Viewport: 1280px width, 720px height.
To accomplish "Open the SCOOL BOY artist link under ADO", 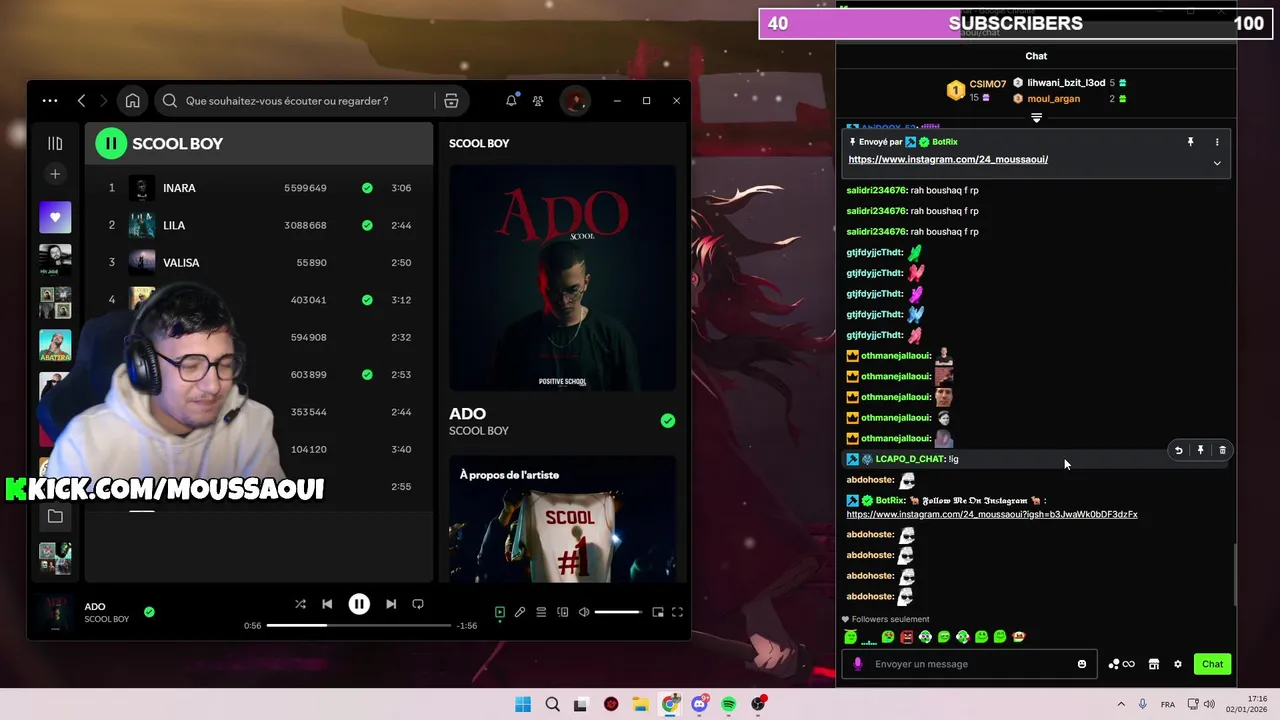I will click(479, 431).
